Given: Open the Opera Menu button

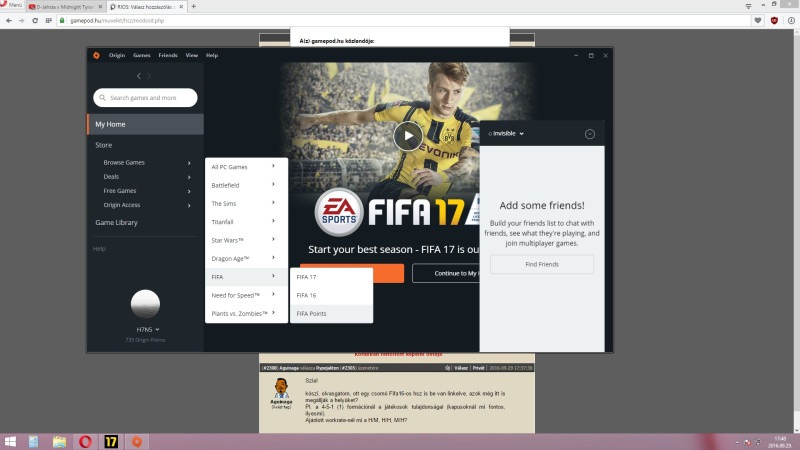Looking at the screenshot, I should pyautogui.click(x=12, y=5).
